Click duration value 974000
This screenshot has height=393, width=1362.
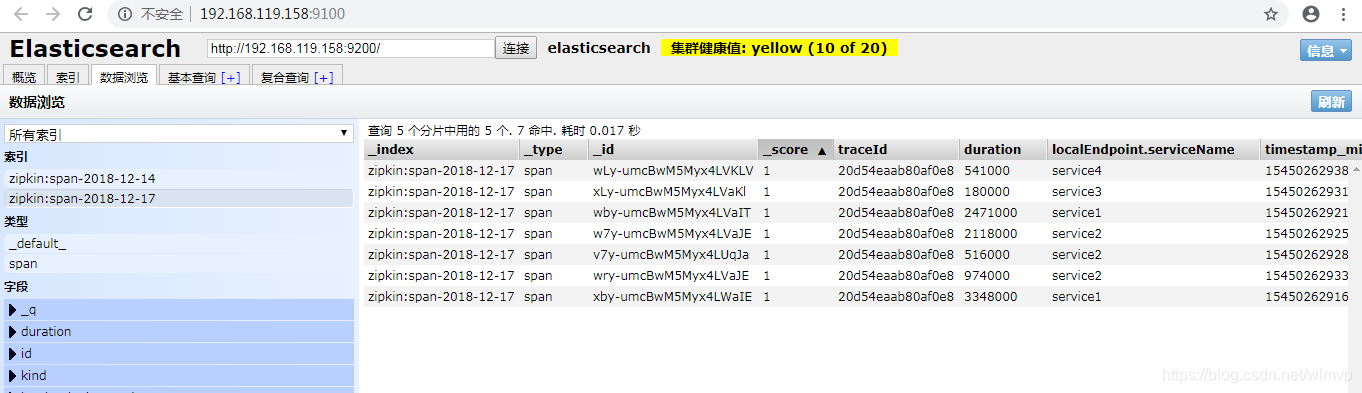pyautogui.click(x=986, y=276)
